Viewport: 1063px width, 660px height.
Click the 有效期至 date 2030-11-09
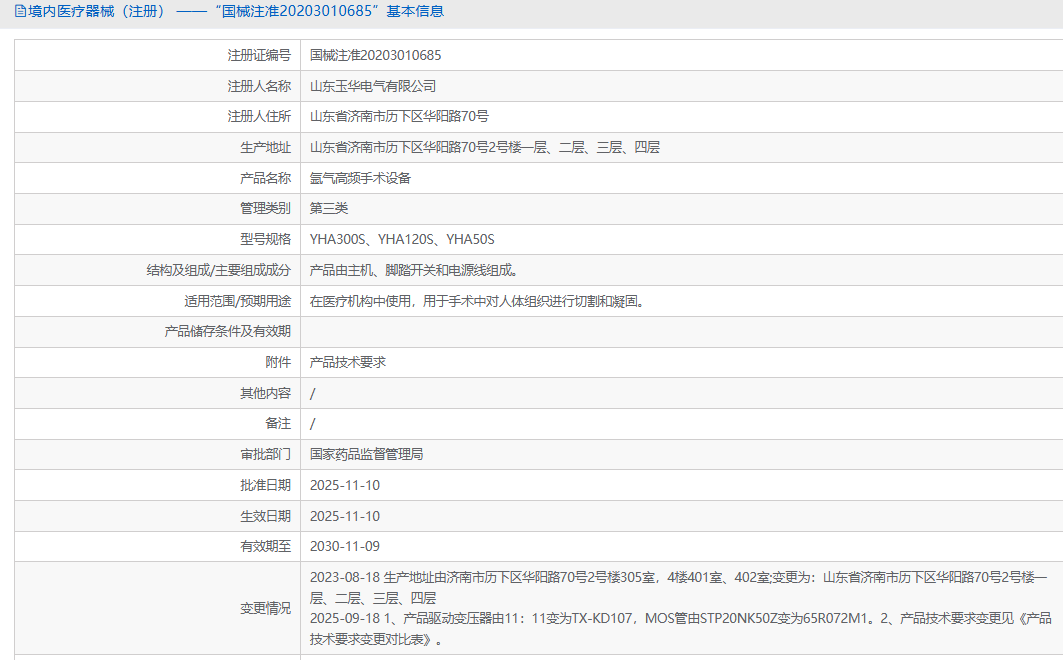tap(345, 546)
